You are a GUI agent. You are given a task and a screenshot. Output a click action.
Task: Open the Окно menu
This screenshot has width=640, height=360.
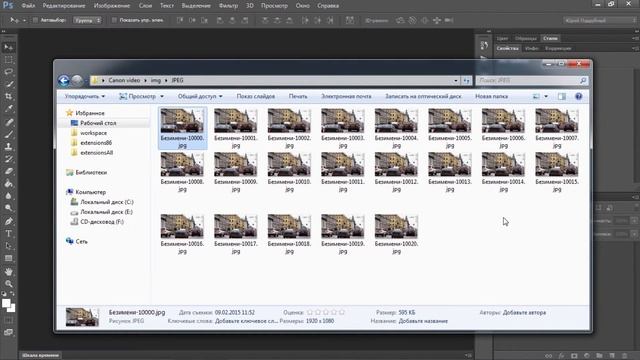302,6
